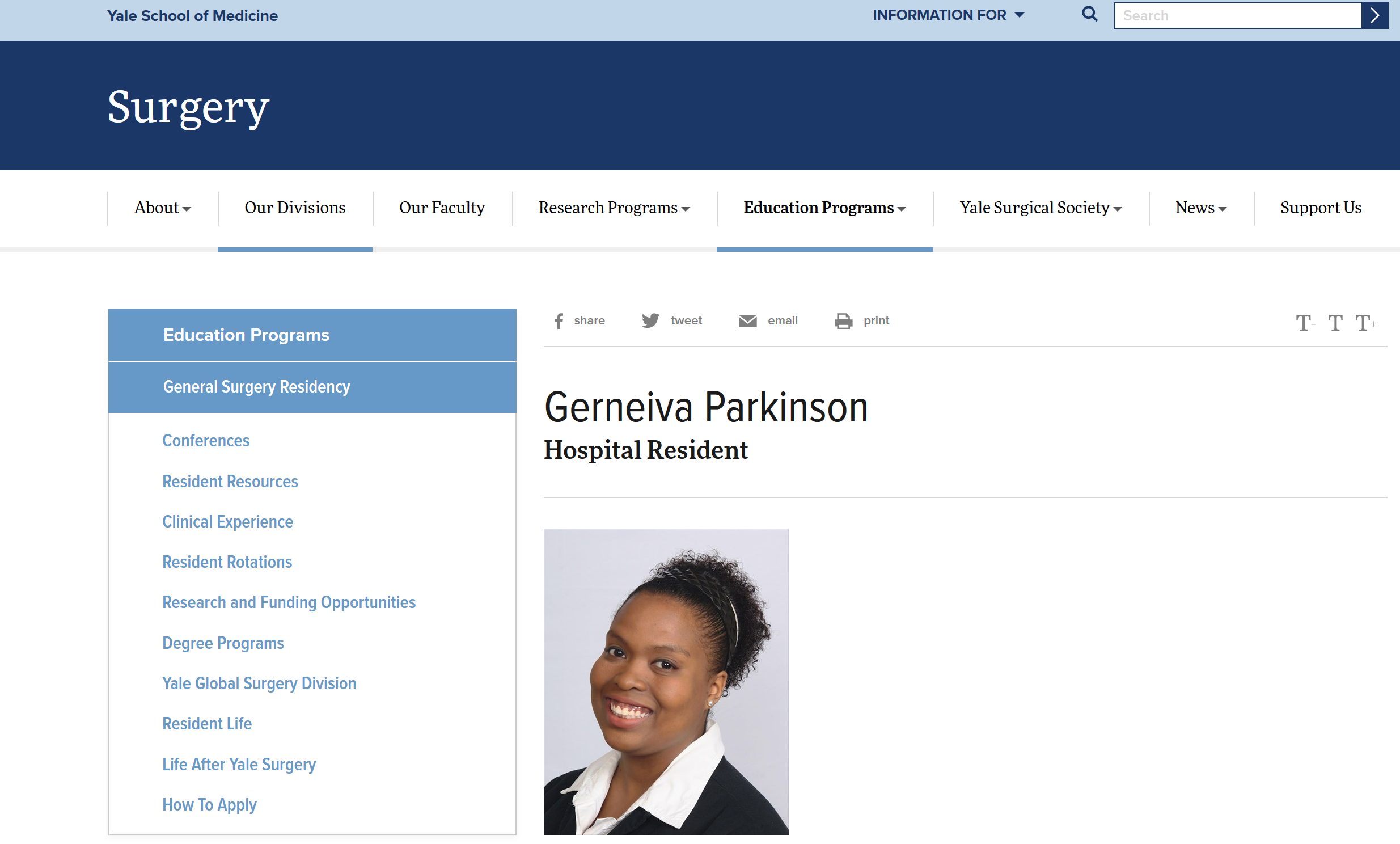Email this page via the envelope icon
The height and width of the screenshot is (844, 1400).
747,321
